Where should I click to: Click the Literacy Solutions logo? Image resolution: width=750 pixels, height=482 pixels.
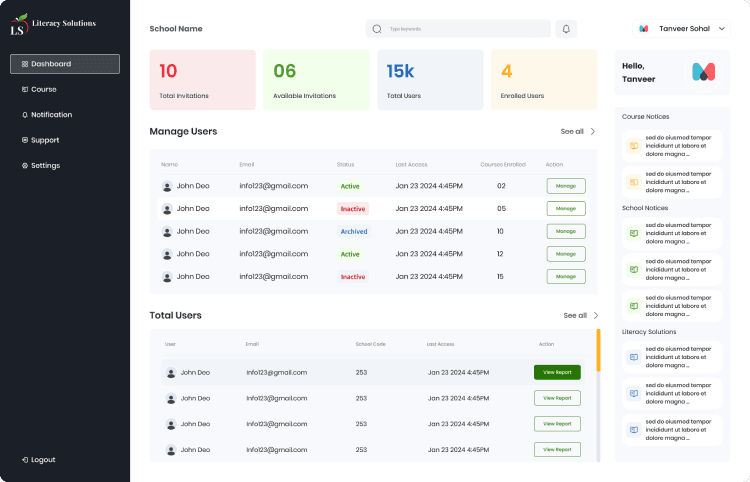(53, 24)
